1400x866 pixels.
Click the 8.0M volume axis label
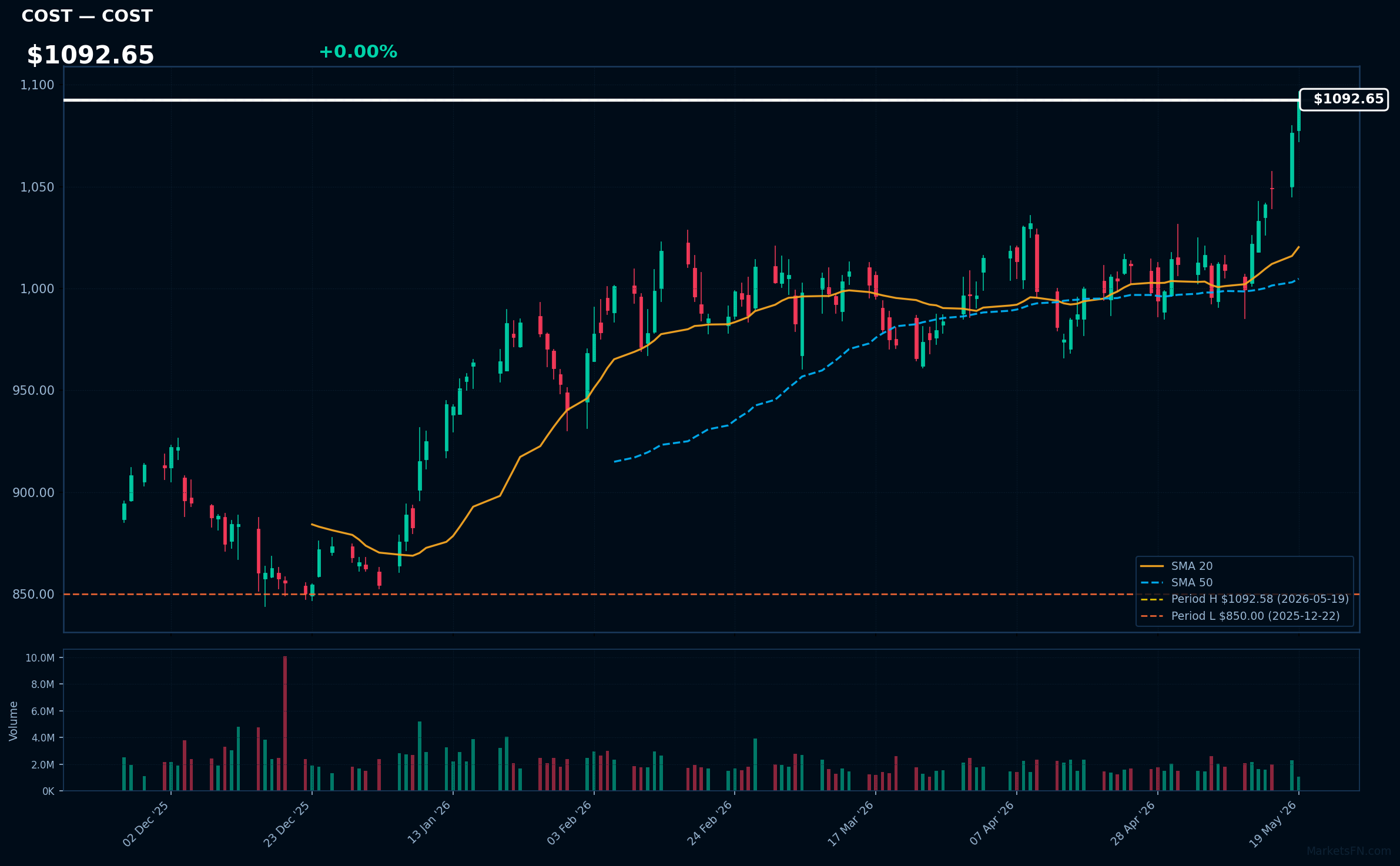pyautogui.click(x=43, y=684)
